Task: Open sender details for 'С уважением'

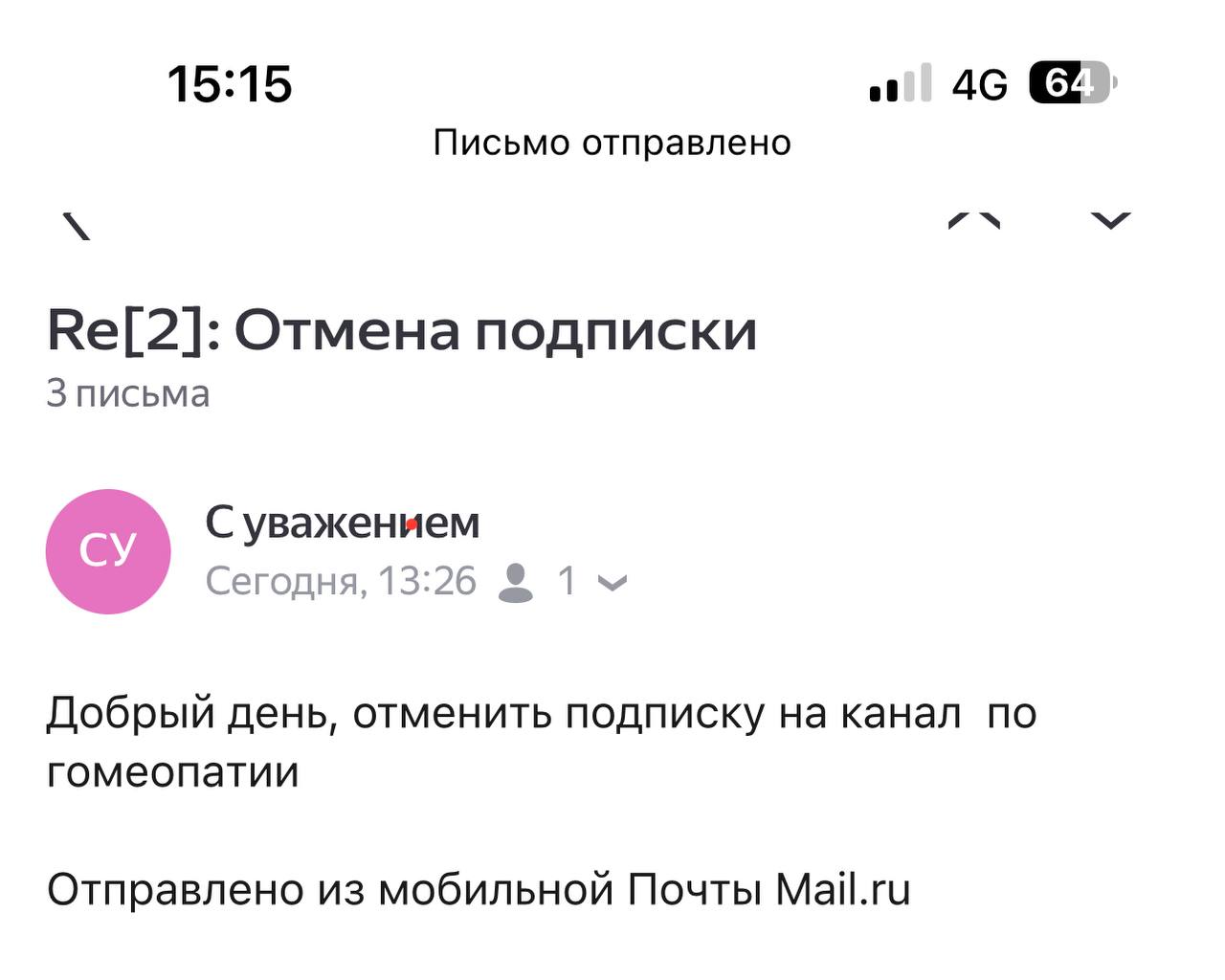Action: pyautogui.click(x=342, y=523)
